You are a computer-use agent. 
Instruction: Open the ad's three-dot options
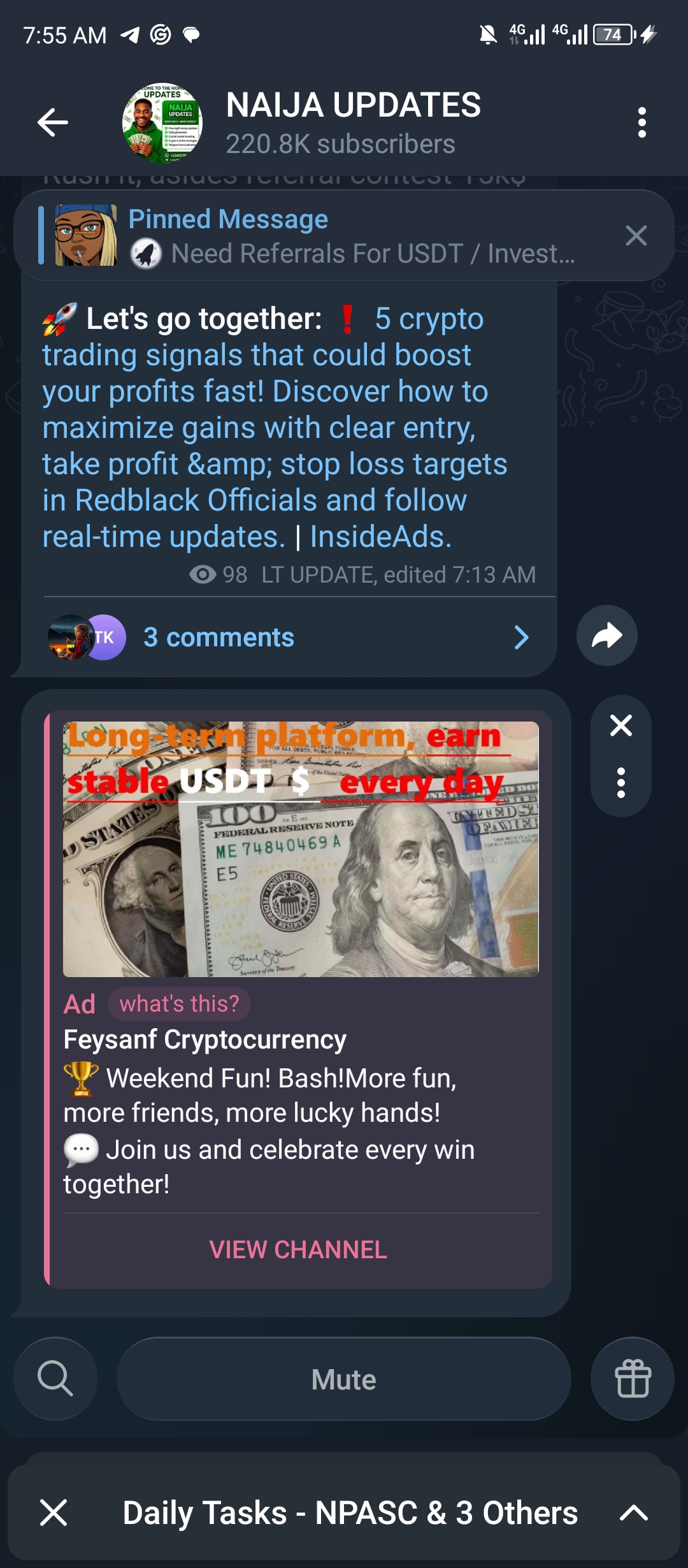(x=621, y=783)
